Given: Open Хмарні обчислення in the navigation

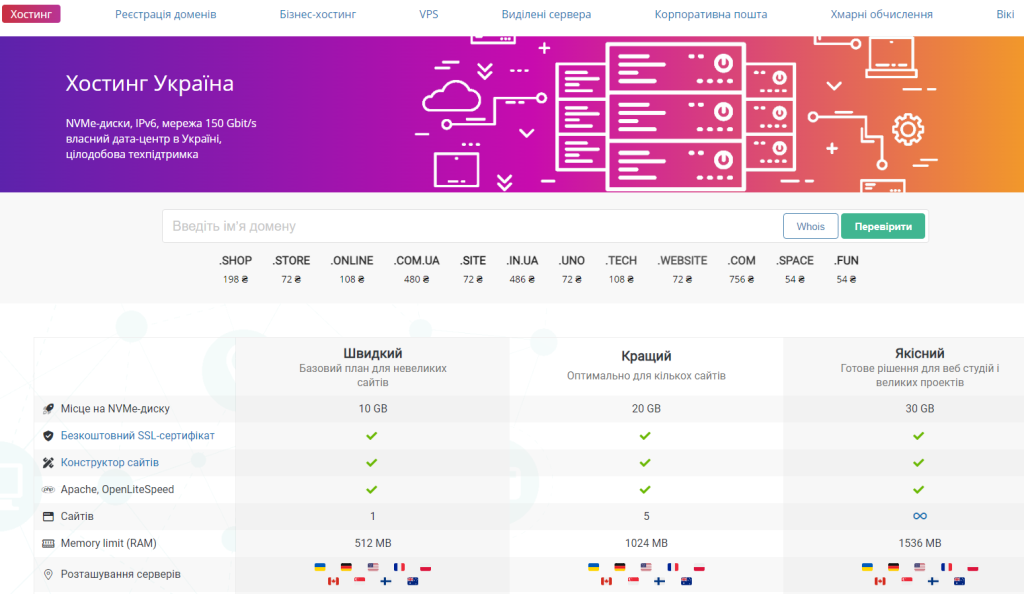Looking at the screenshot, I should coord(881,15).
